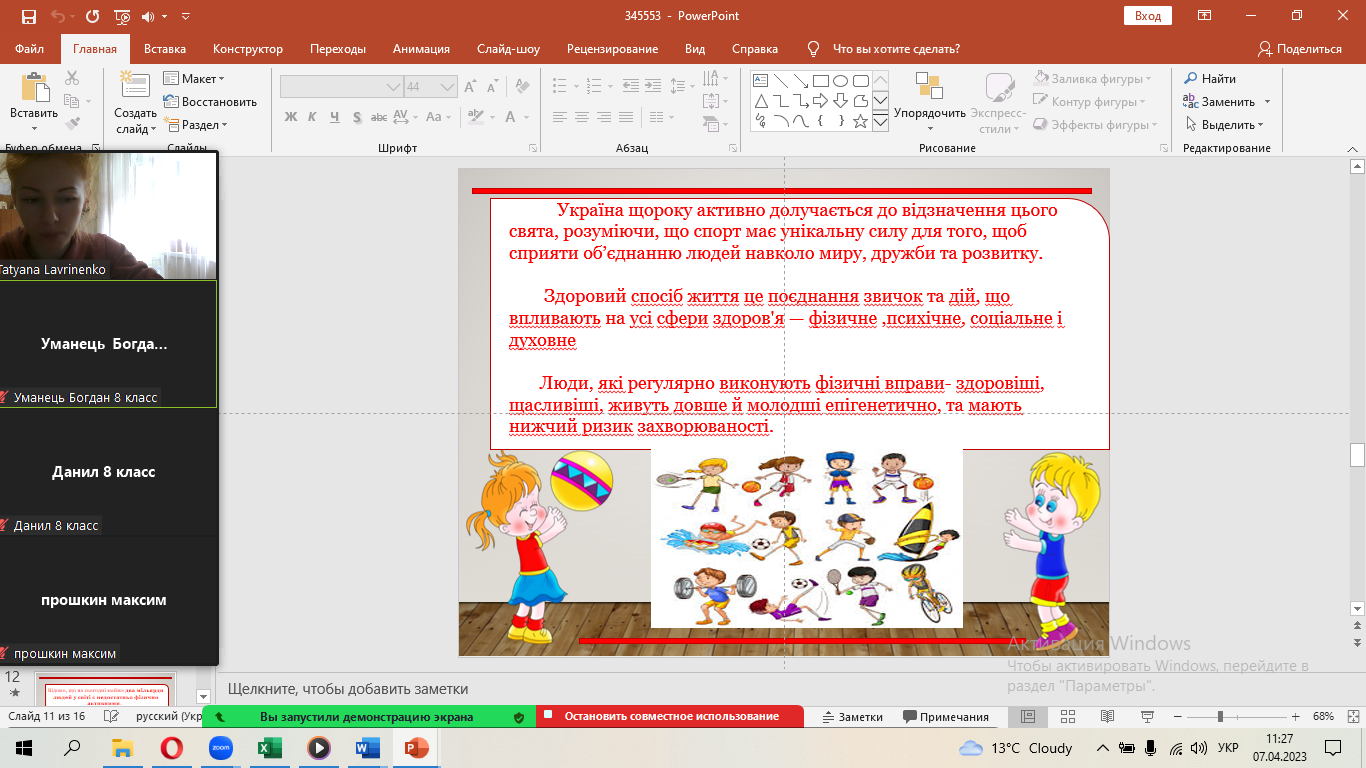Open the Макет layout dropdown
The width and height of the screenshot is (1366, 768).
click(195, 79)
